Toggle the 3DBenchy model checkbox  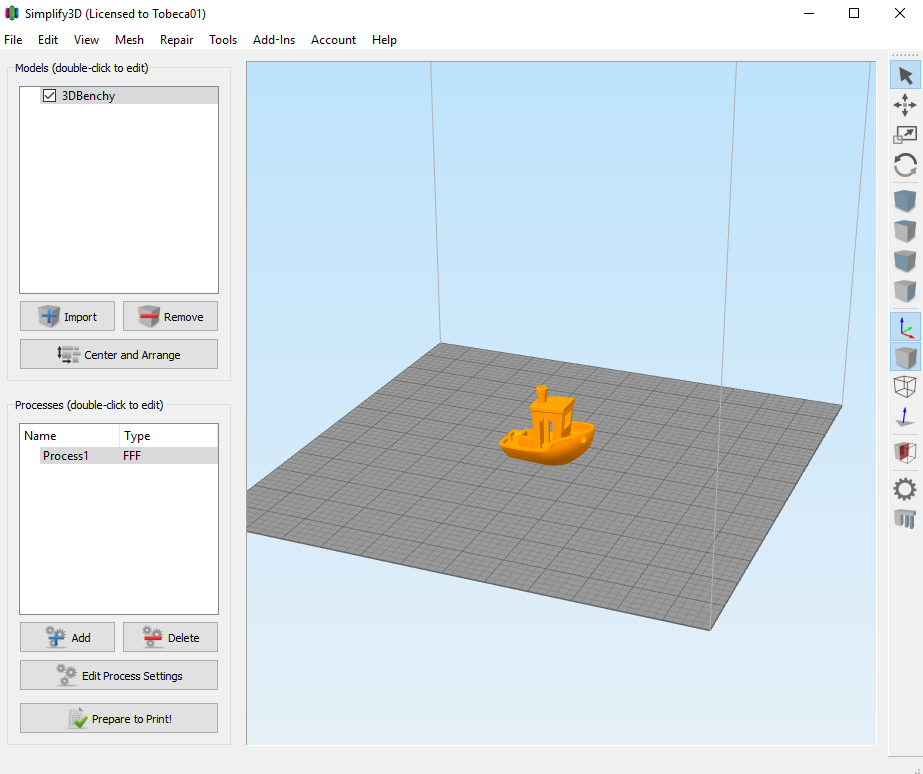49,95
